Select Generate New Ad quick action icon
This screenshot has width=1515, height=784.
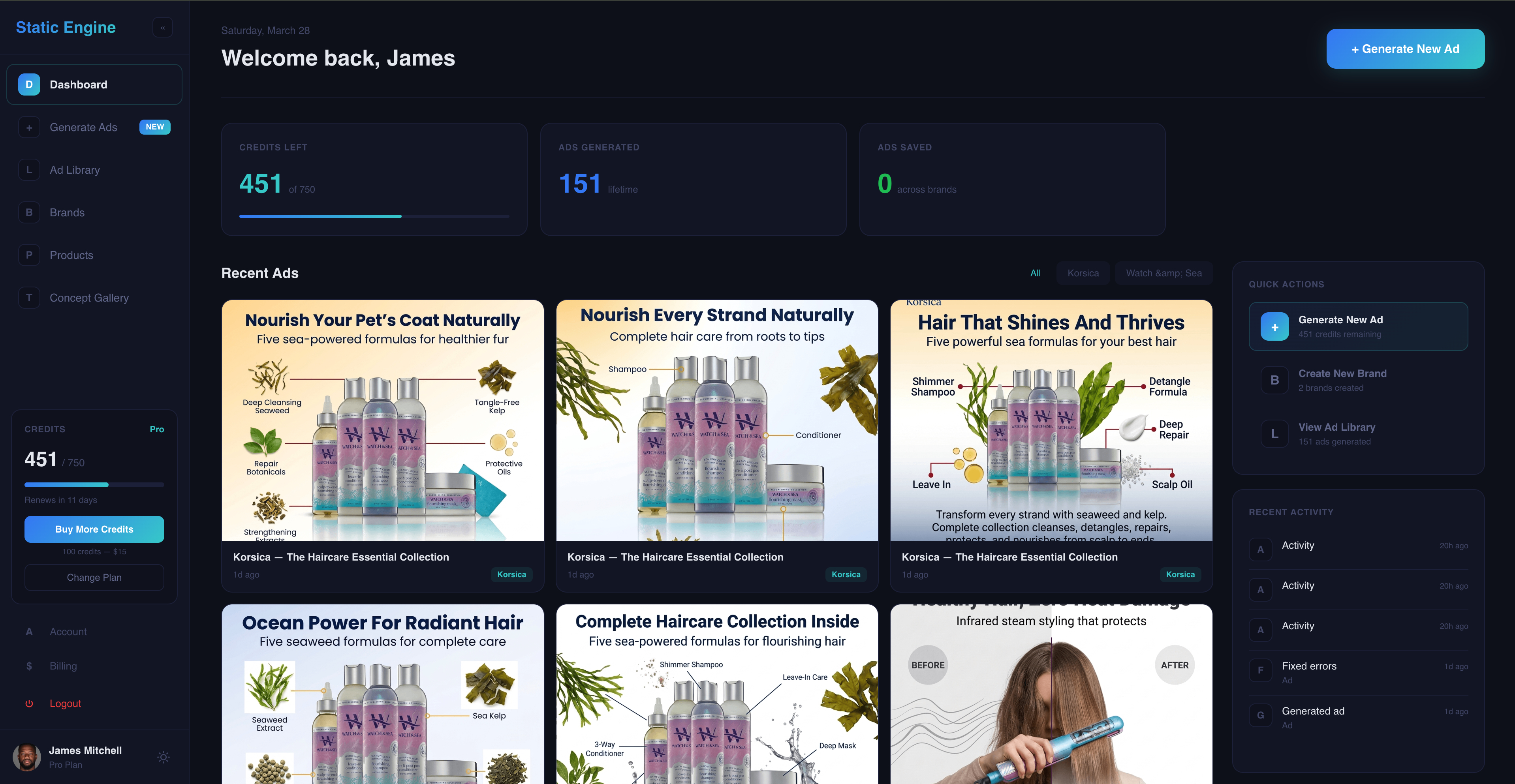click(1274, 326)
